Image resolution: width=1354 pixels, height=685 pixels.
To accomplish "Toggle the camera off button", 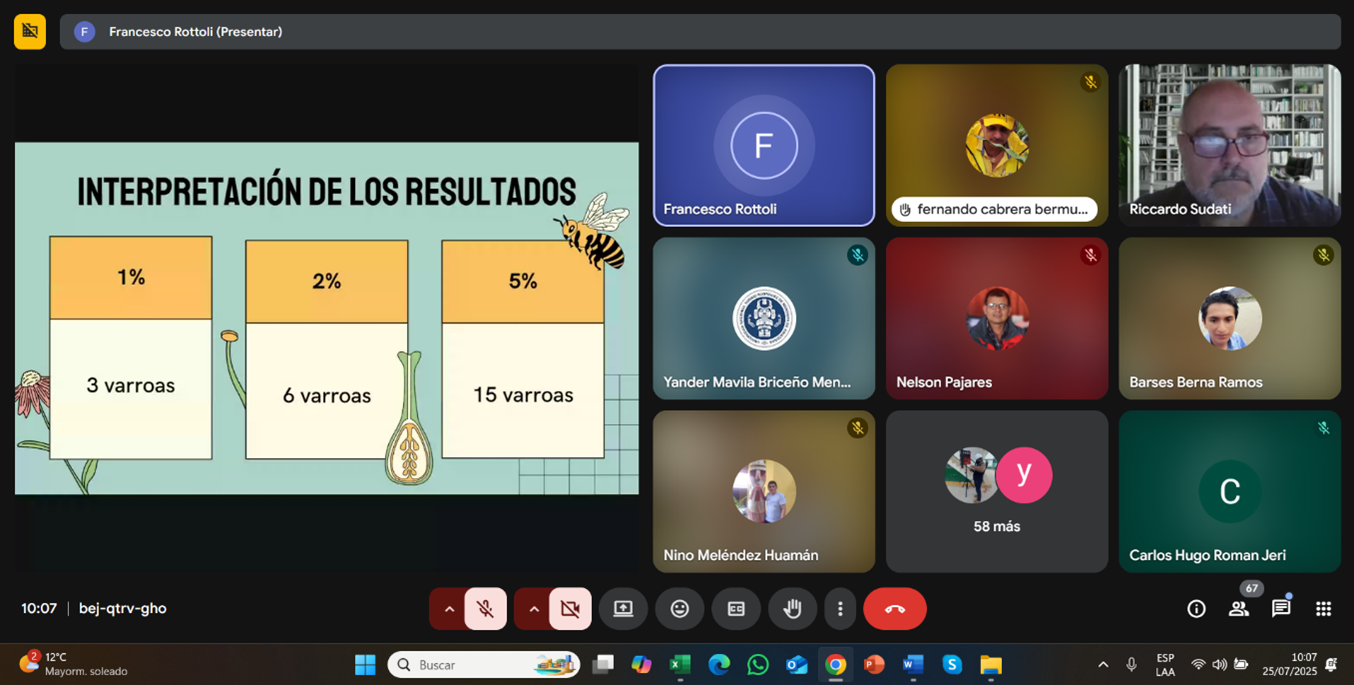I will tap(570, 609).
